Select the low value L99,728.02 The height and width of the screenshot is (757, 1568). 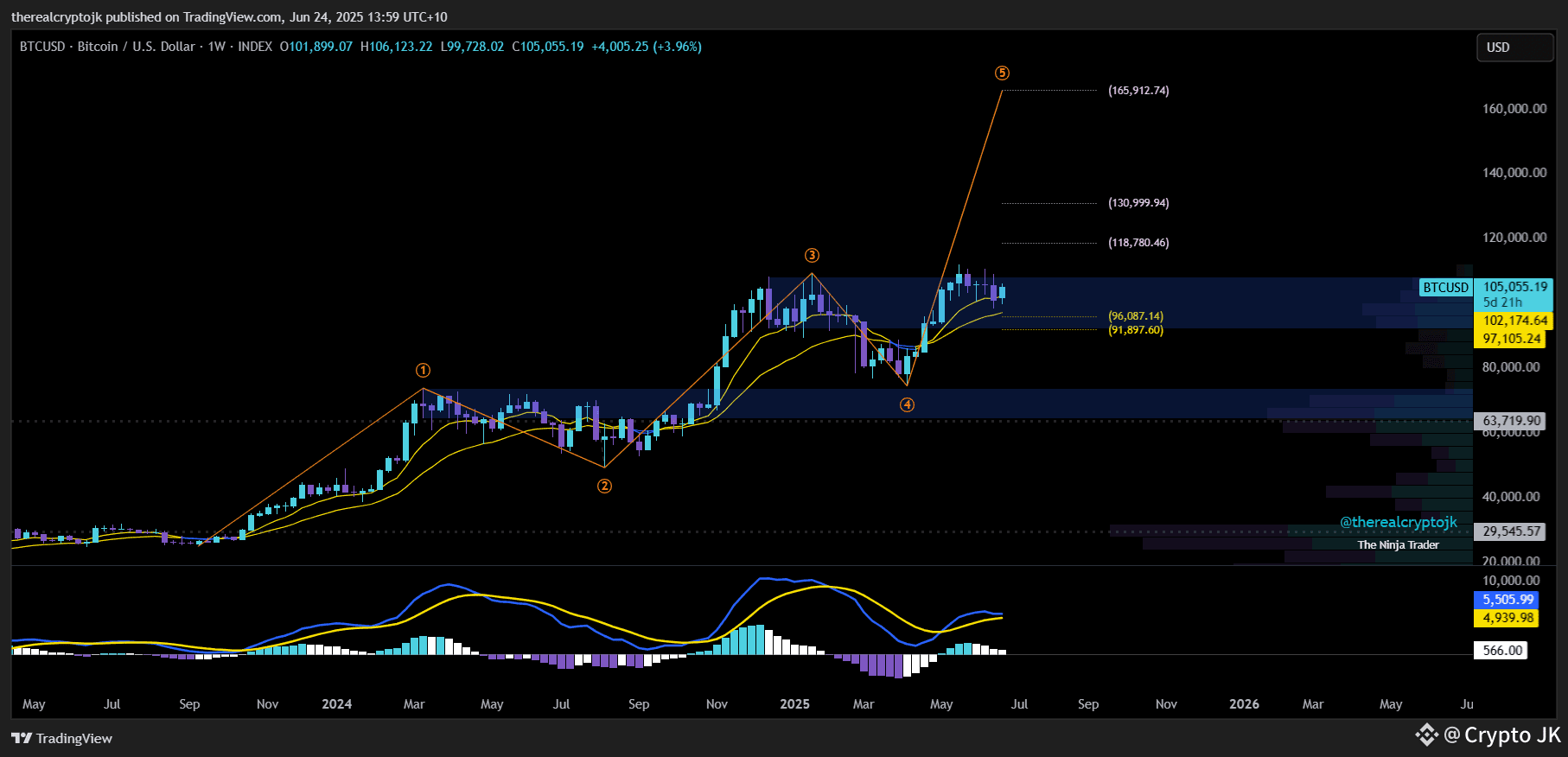click(x=472, y=47)
